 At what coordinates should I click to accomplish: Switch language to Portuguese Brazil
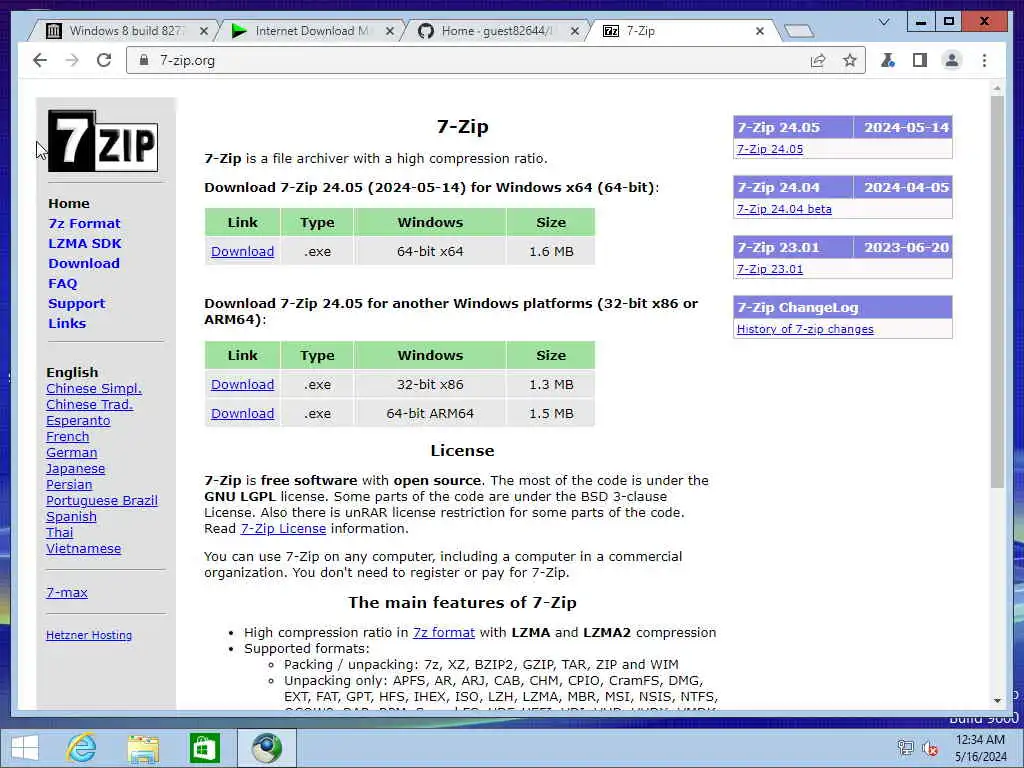(102, 501)
